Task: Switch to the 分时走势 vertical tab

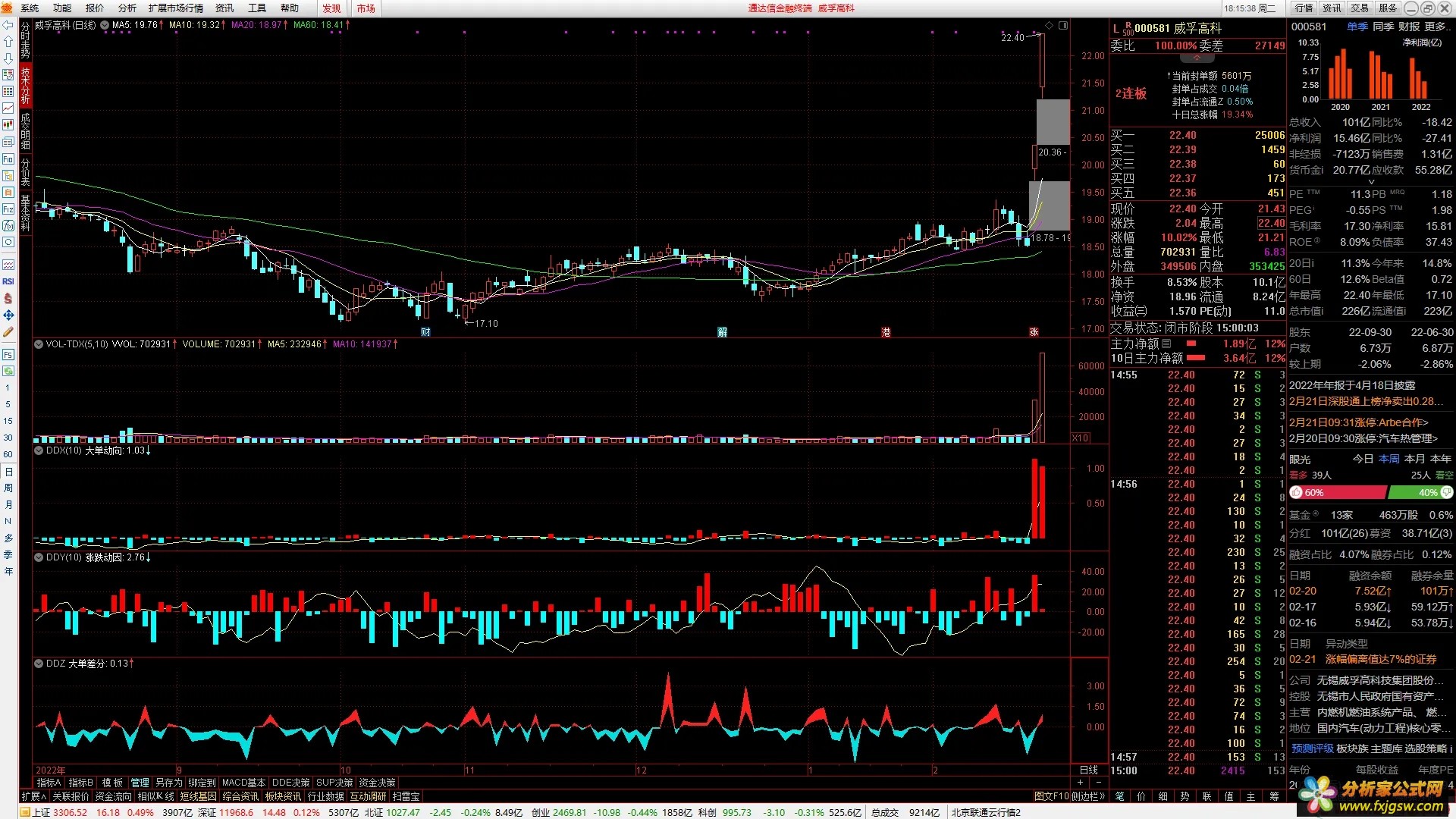Action: [25, 40]
